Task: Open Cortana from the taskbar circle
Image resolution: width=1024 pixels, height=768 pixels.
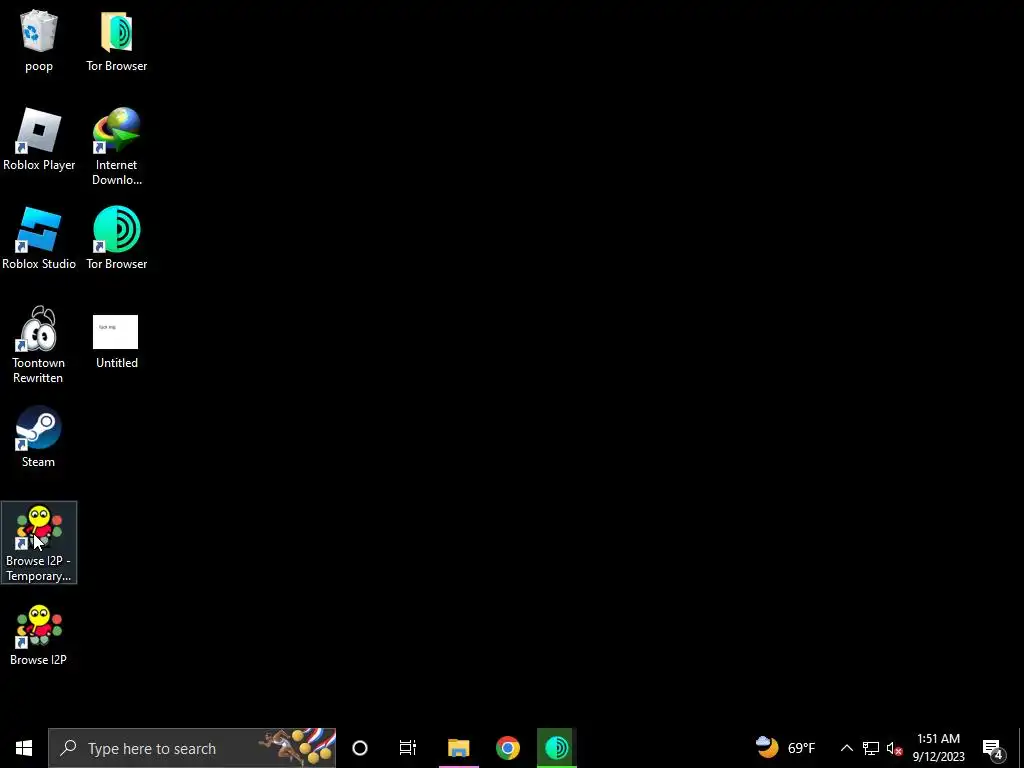Action: (360, 748)
